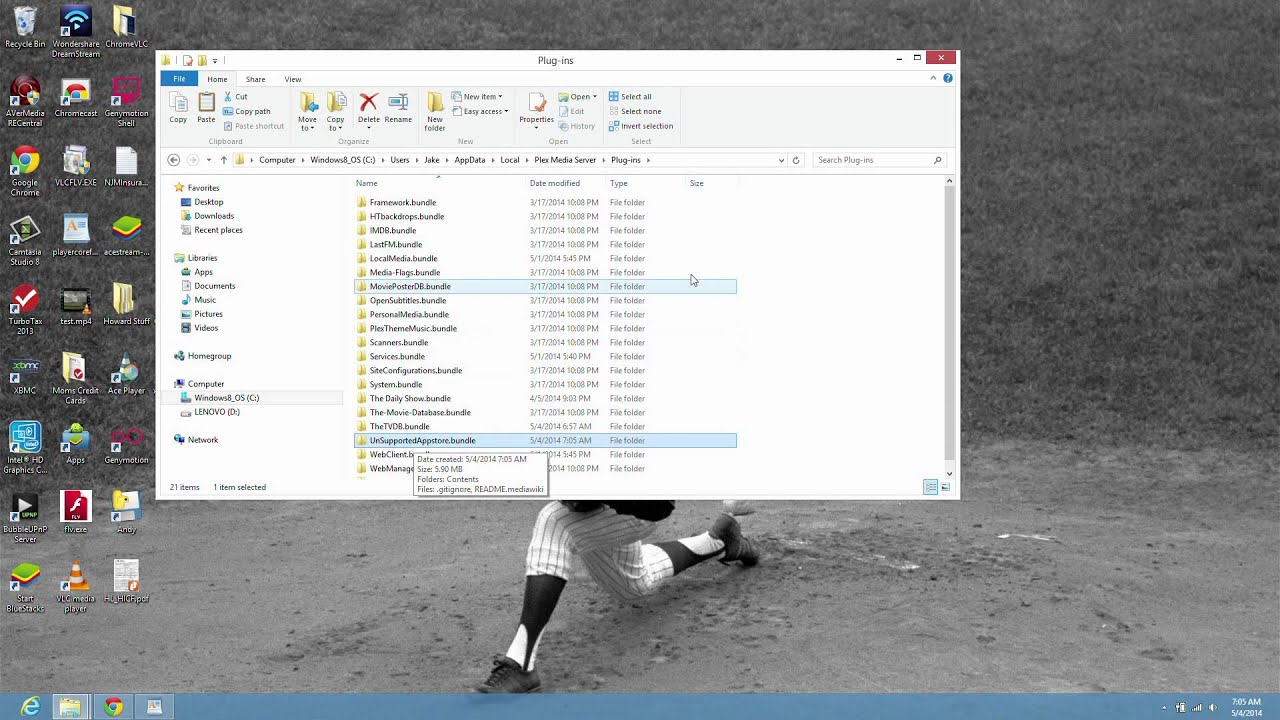Click the file list vertical scrollbar
The image size is (1280, 720).
pyautogui.click(x=949, y=326)
